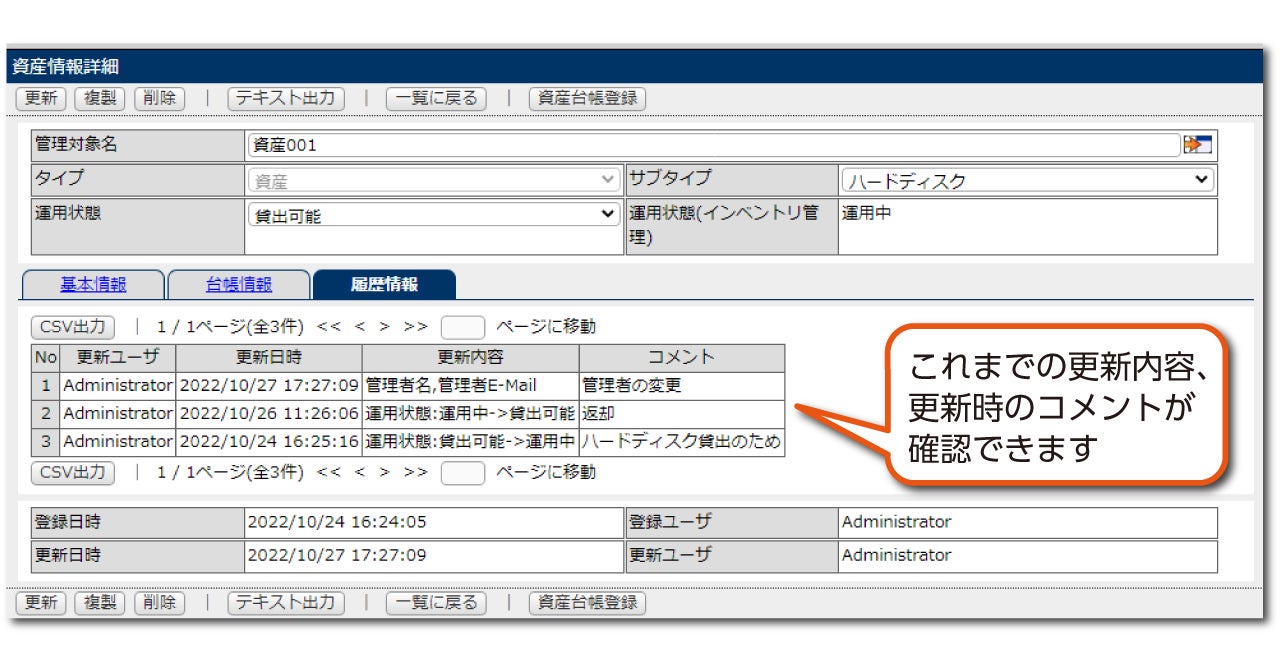
Task: Click the lower page number input box
Action: 463,472
